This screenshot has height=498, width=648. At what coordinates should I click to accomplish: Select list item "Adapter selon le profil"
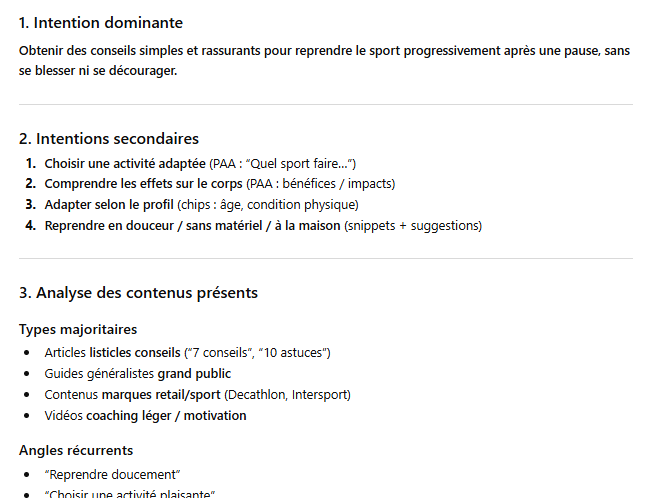point(110,205)
